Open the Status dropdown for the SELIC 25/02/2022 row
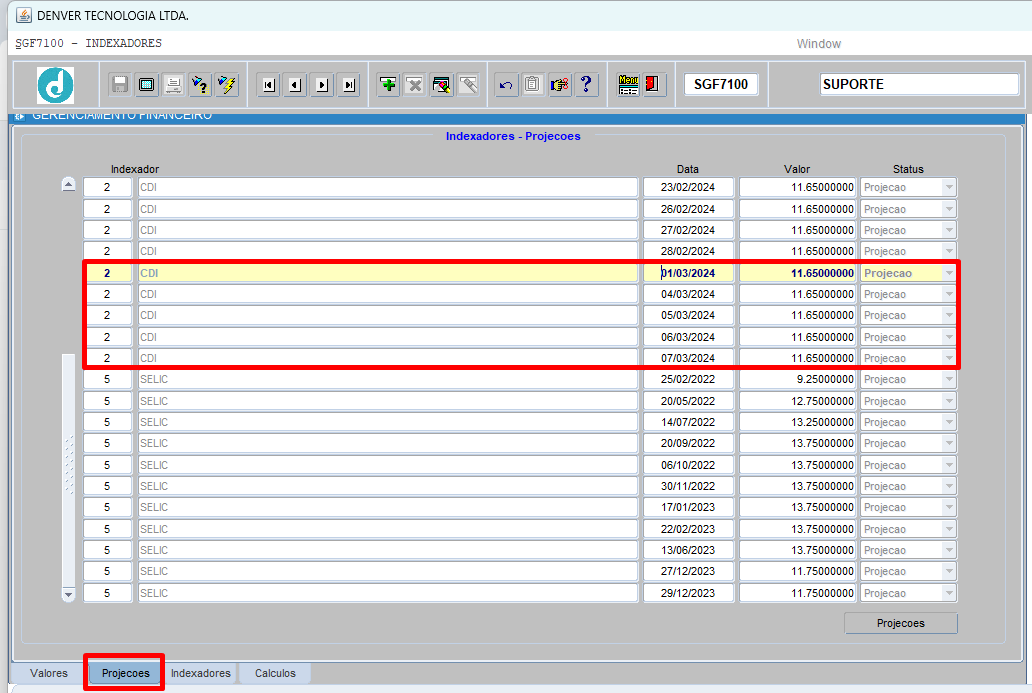Screen dimensions: 1032x693 948,379
